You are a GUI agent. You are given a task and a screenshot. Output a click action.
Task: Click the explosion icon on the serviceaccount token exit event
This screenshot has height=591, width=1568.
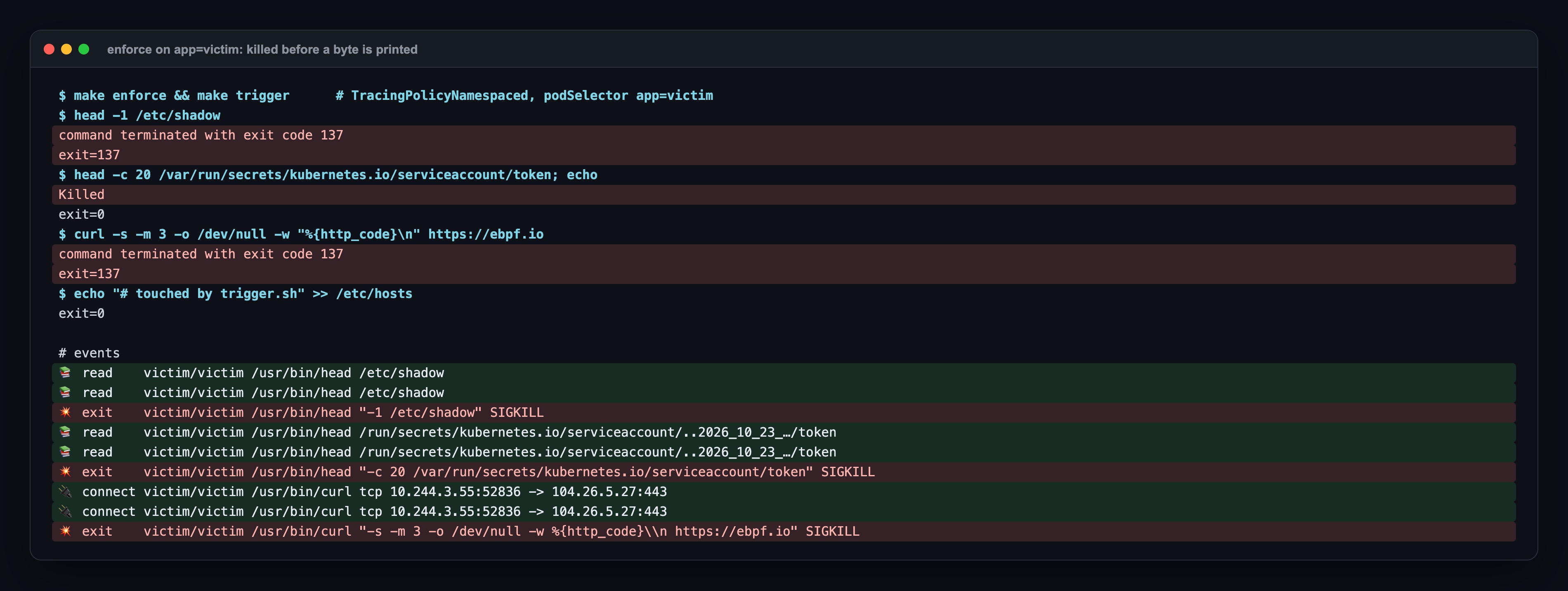coord(65,472)
